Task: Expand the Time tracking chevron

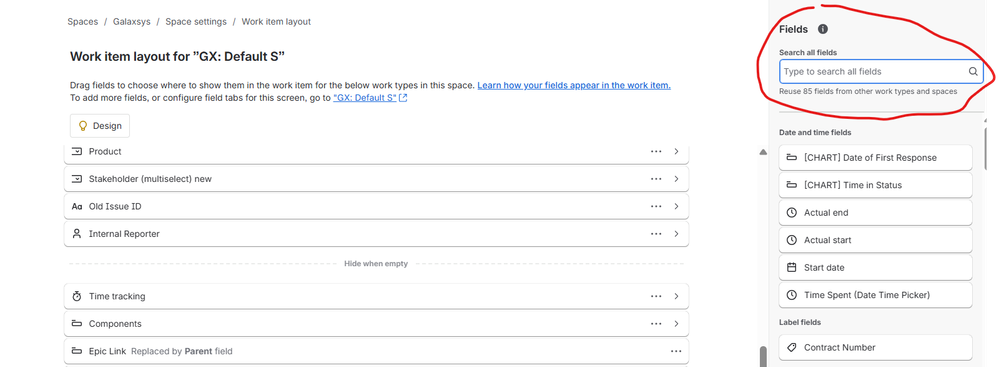Action: pos(676,296)
